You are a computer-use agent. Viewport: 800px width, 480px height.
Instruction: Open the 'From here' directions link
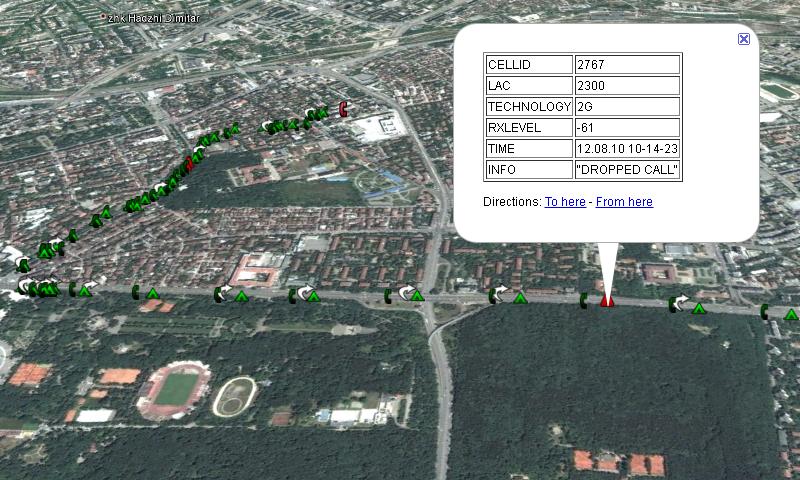[624, 202]
